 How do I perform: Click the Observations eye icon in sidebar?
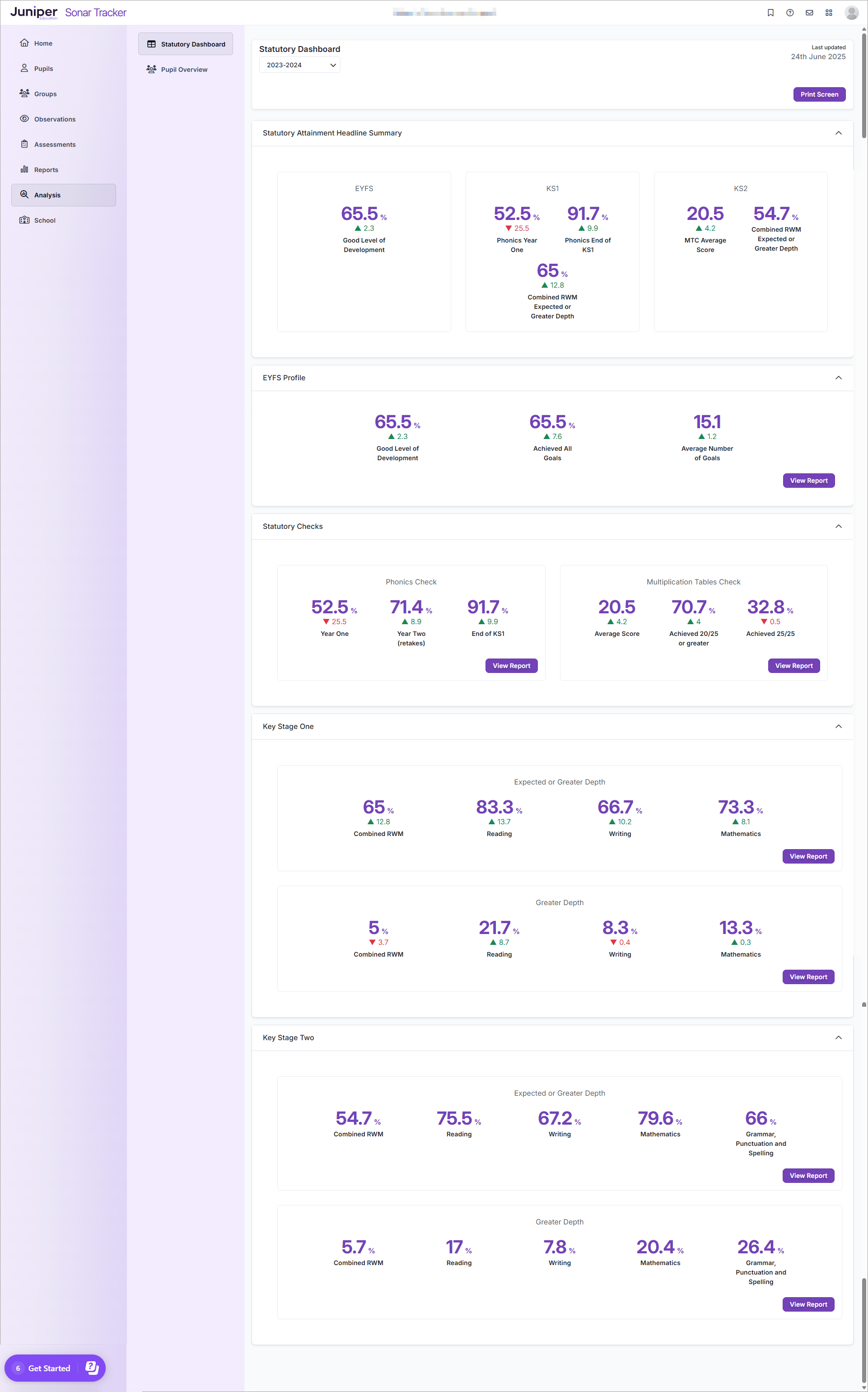pos(24,119)
